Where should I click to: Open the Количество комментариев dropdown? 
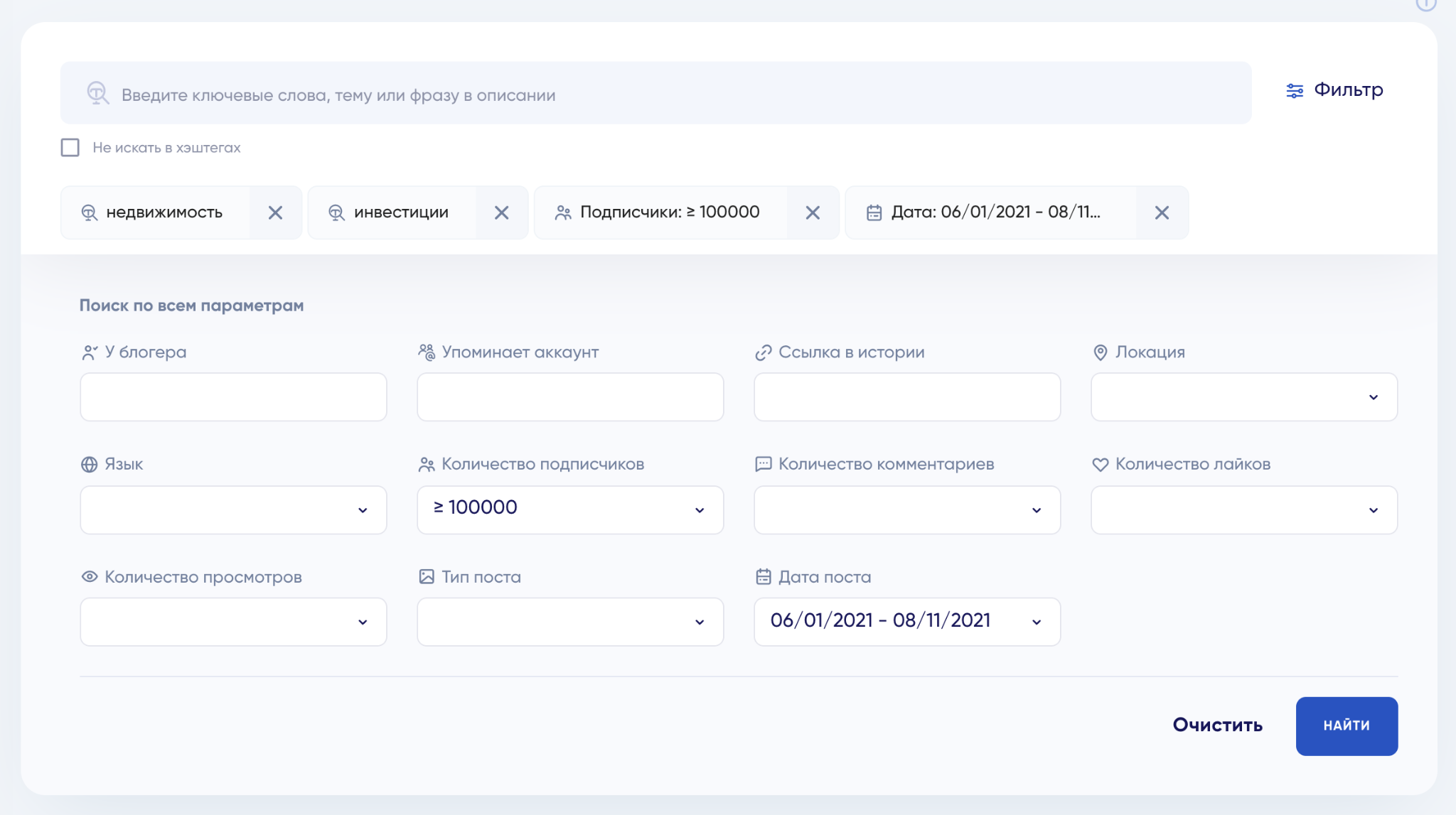(x=907, y=510)
